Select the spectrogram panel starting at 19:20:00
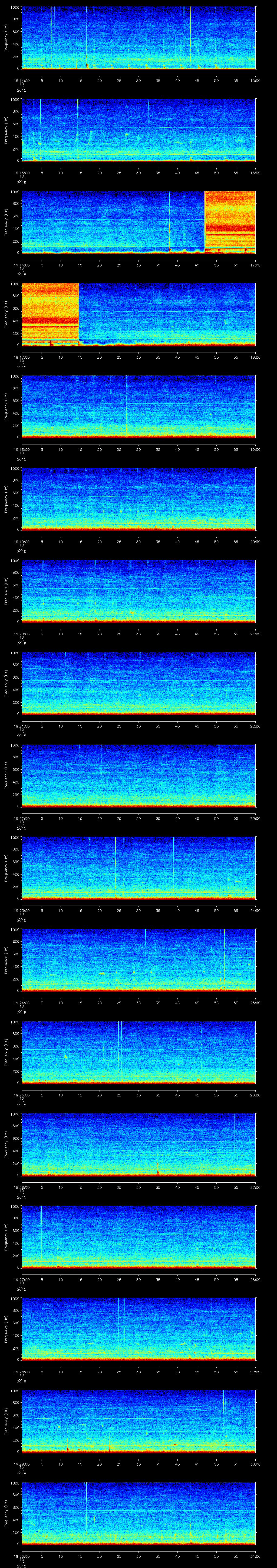 tap(138, 592)
